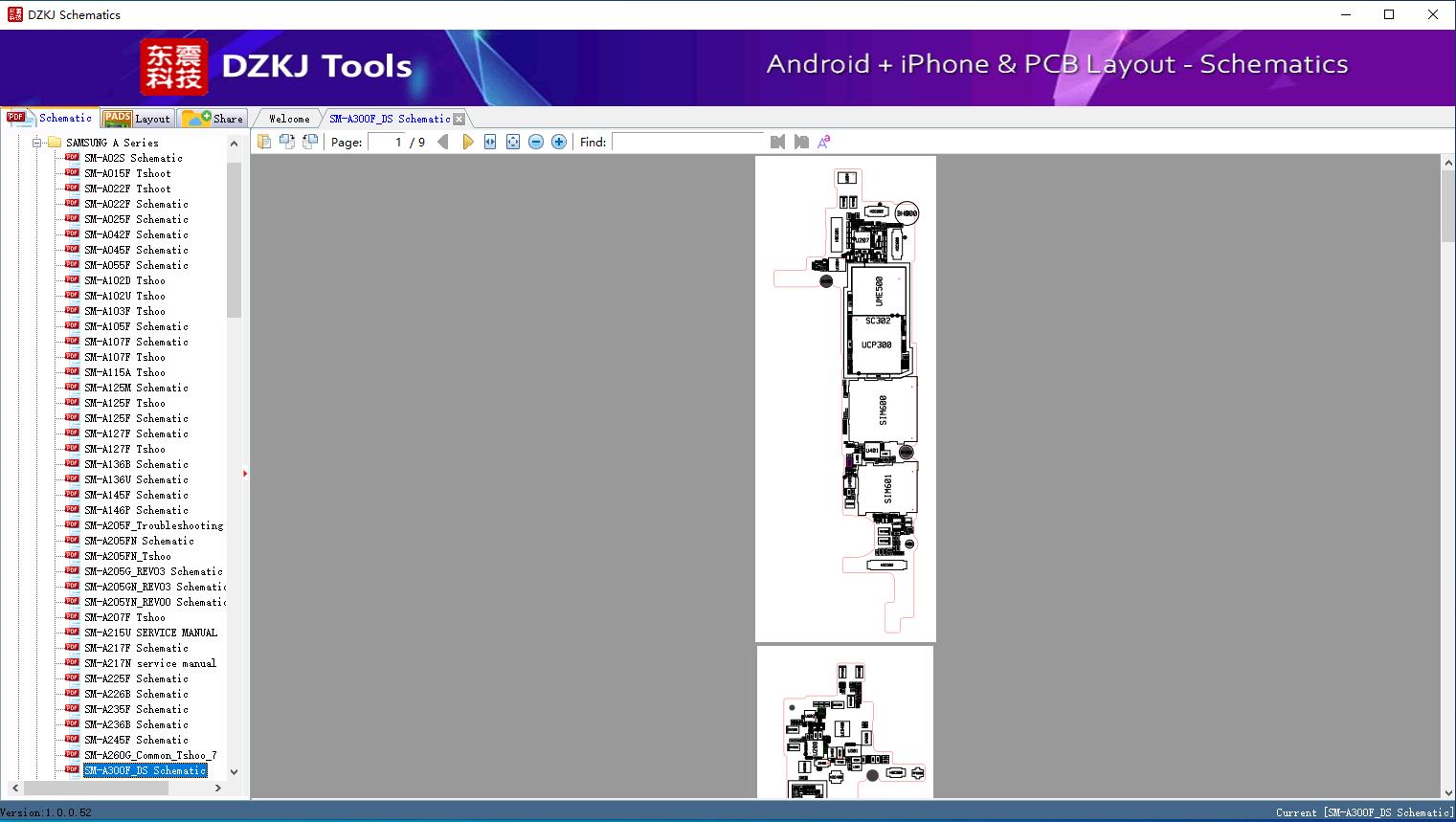
Task: Go to the next page arrow
Action: click(467, 142)
